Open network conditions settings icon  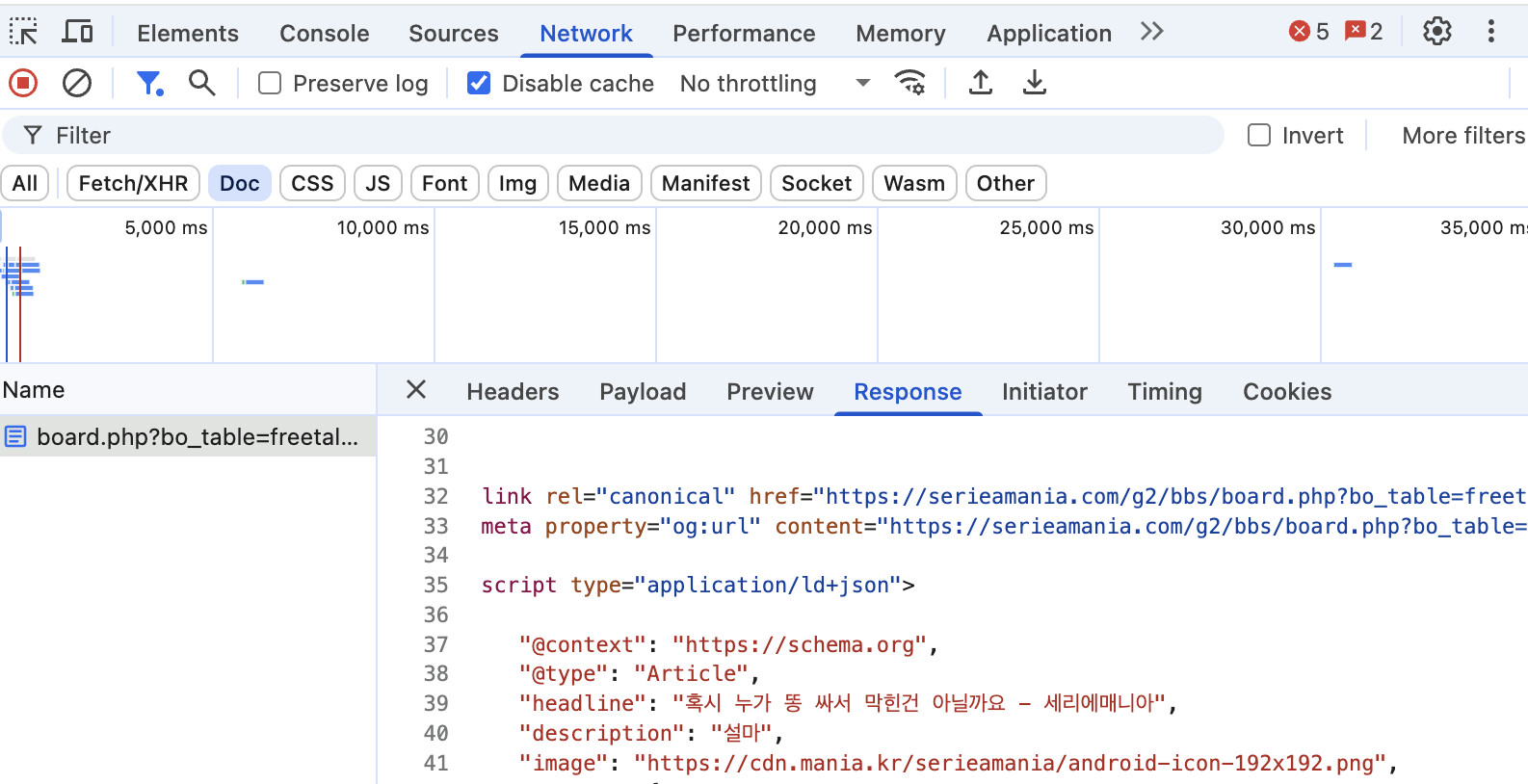[909, 84]
